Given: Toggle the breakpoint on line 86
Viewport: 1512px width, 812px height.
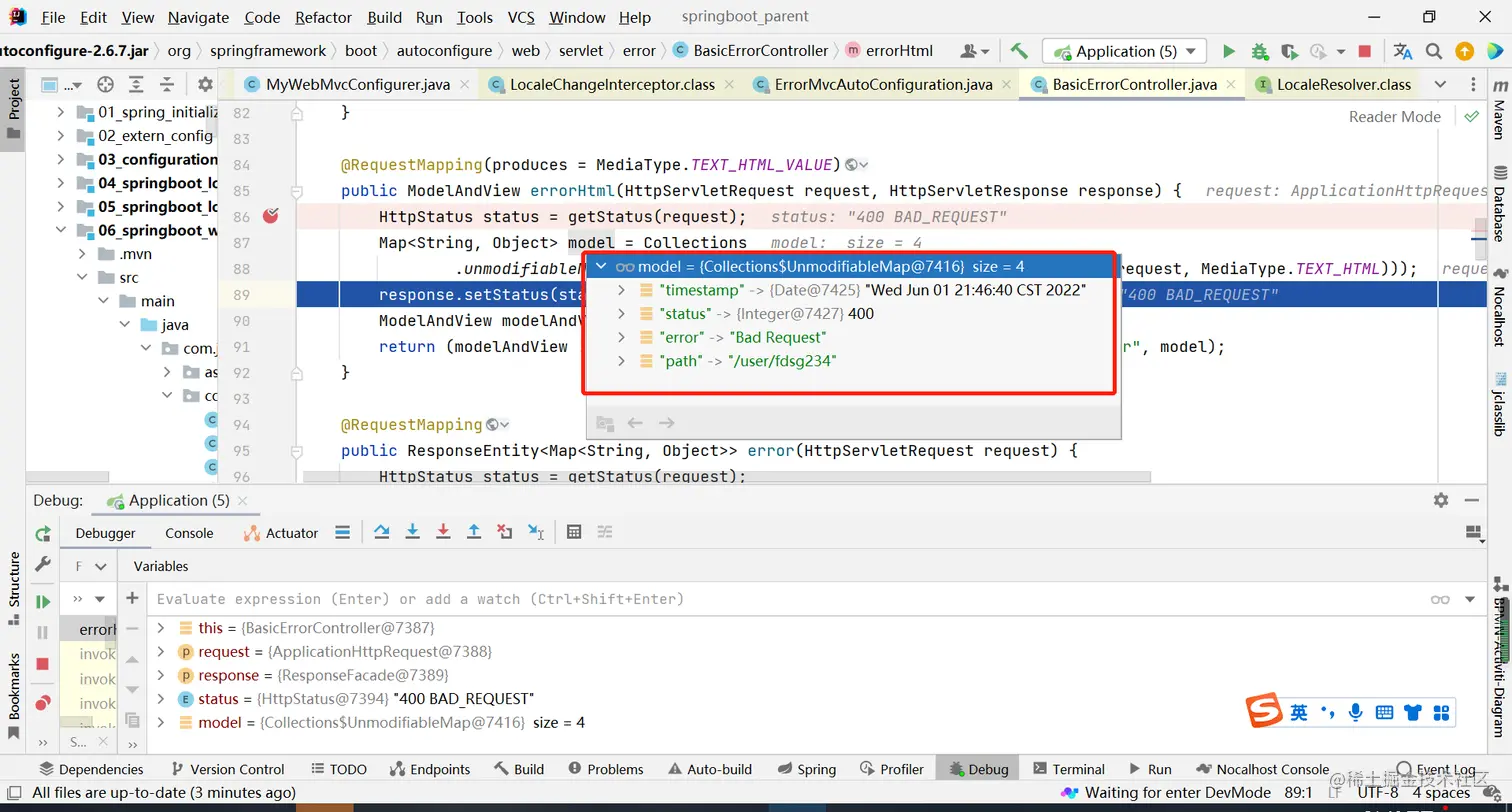Looking at the screenshot, I should coord(270,216).
